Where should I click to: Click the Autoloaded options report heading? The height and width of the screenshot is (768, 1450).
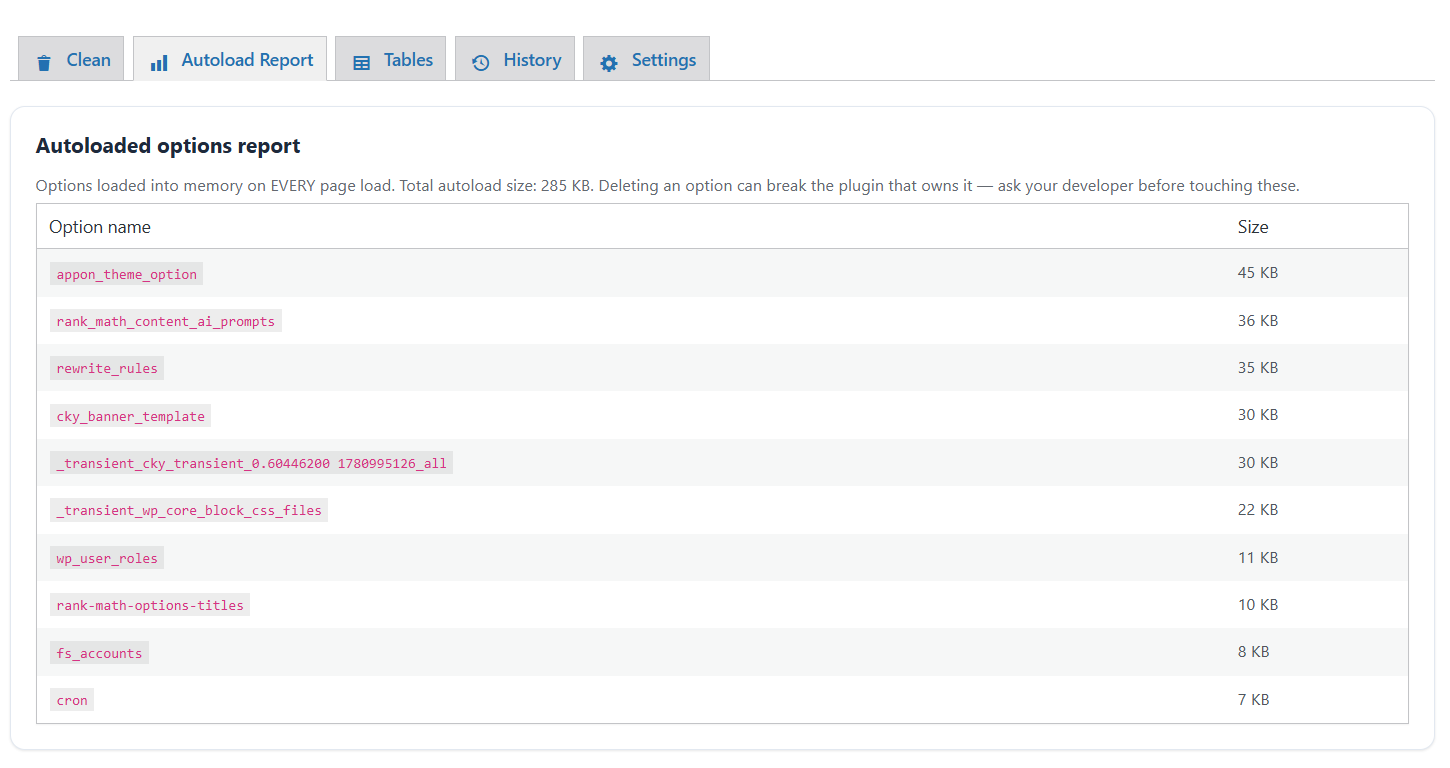click(168, 146)
